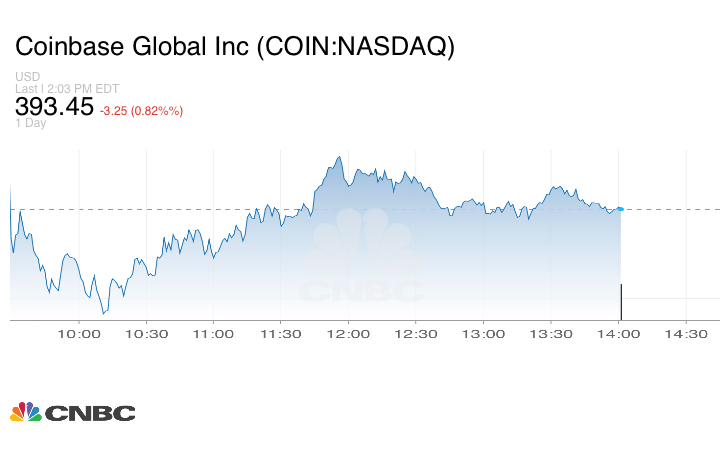This screenshot has height=450, width=720.
Task: Click the faded CNBC peacock watermark in the chart
Action: pyautogui.click(x=362, y=260)
